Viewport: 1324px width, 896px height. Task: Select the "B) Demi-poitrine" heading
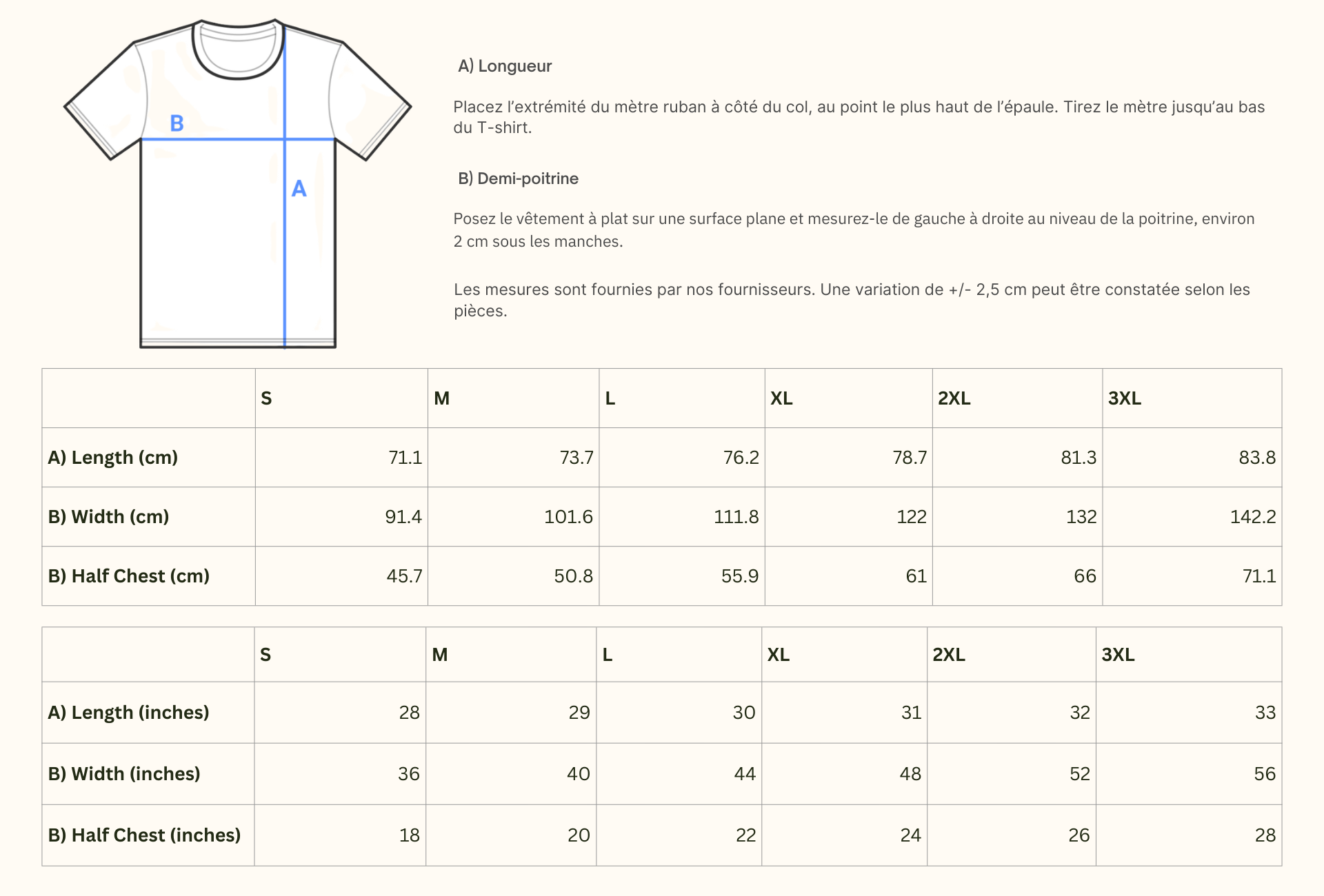click(x=518, y=179)
